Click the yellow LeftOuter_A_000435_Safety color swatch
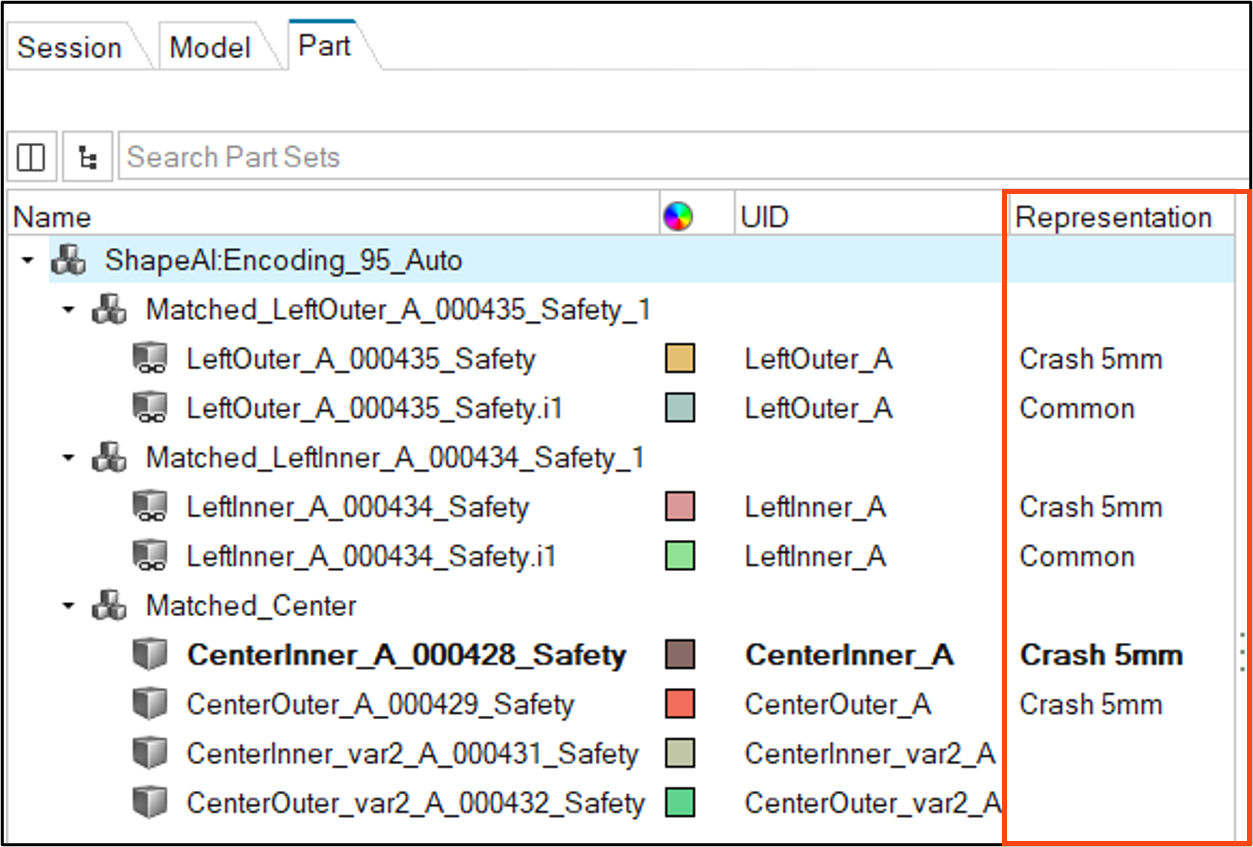 (680, 359)
